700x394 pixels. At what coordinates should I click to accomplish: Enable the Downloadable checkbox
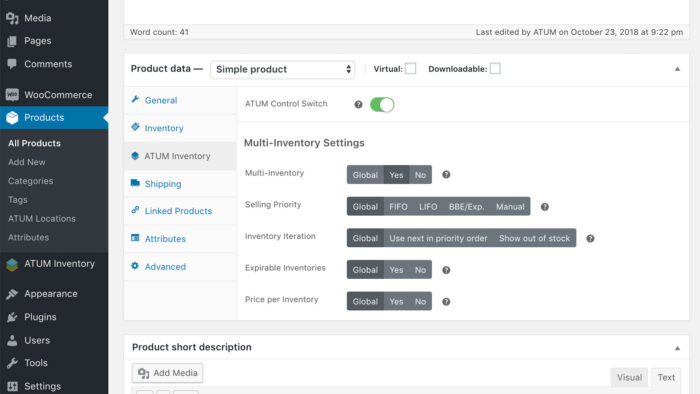[495, 69]
